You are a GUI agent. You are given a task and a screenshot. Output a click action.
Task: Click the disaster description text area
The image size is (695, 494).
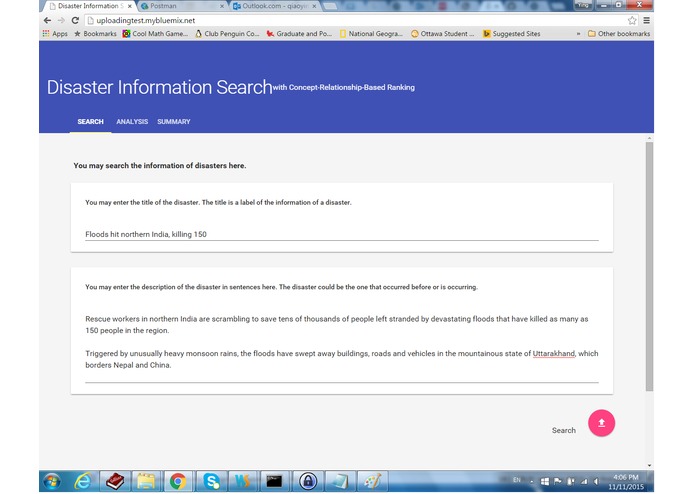click(342, 346)
